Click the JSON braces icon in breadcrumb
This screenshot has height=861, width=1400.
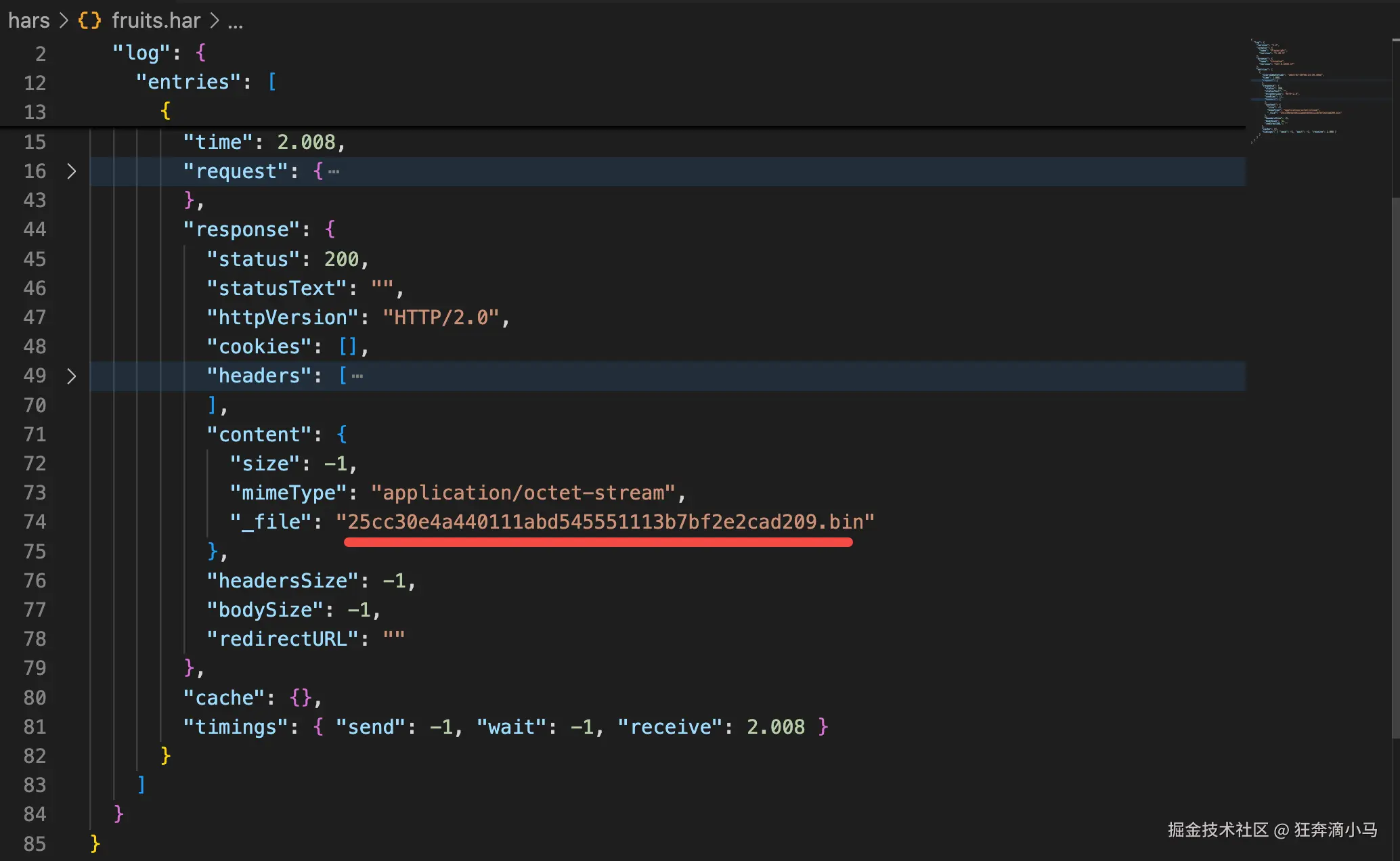pos(89,20)
